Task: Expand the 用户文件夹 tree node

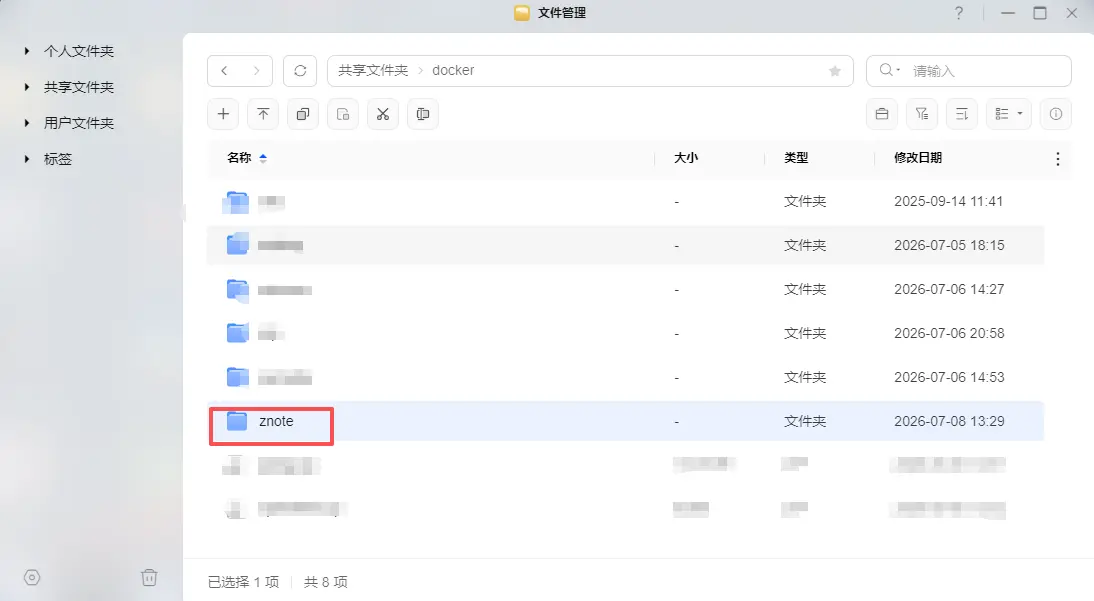Action: 27,123
